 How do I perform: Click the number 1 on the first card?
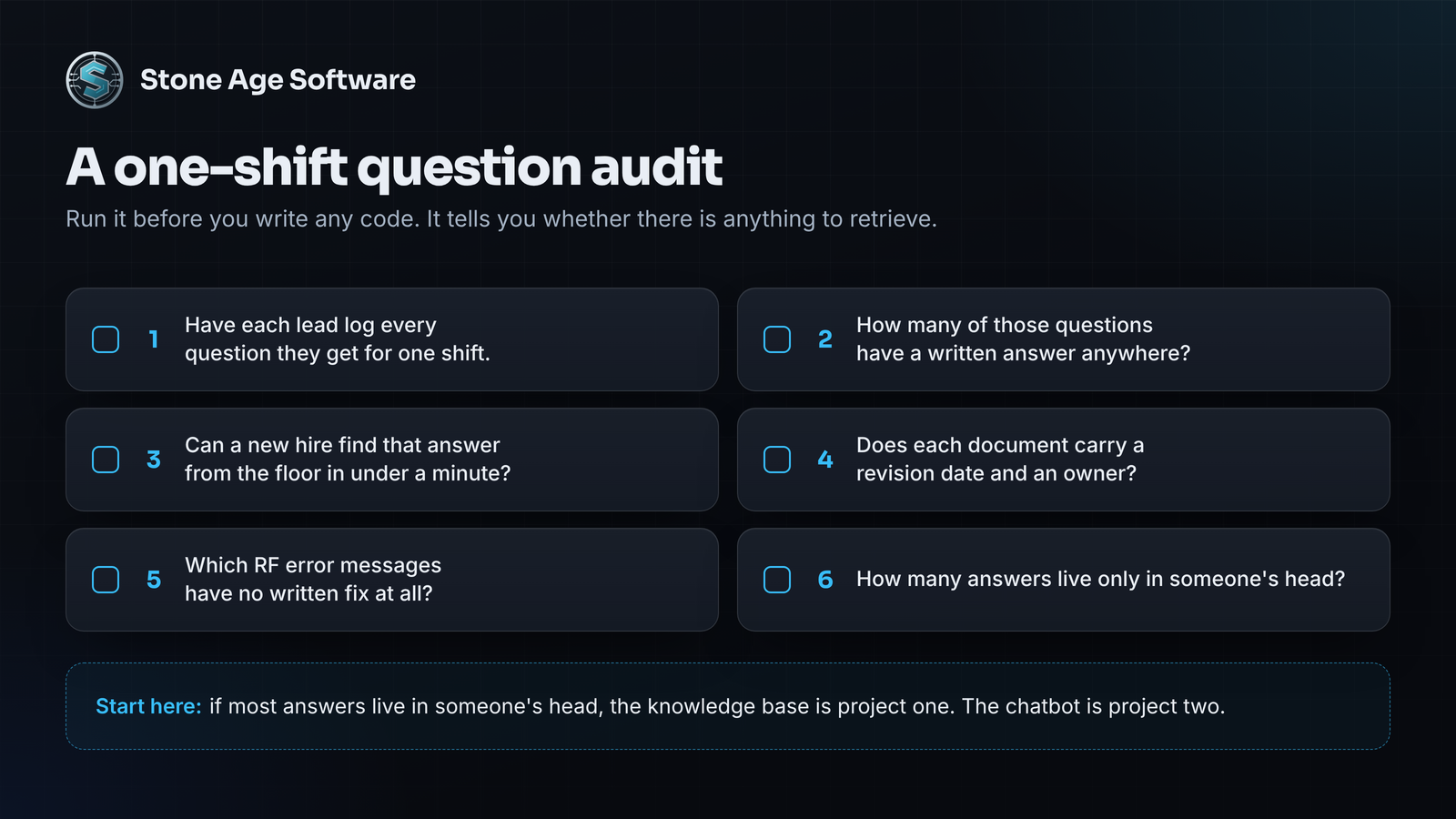click(x=153, y=339)
